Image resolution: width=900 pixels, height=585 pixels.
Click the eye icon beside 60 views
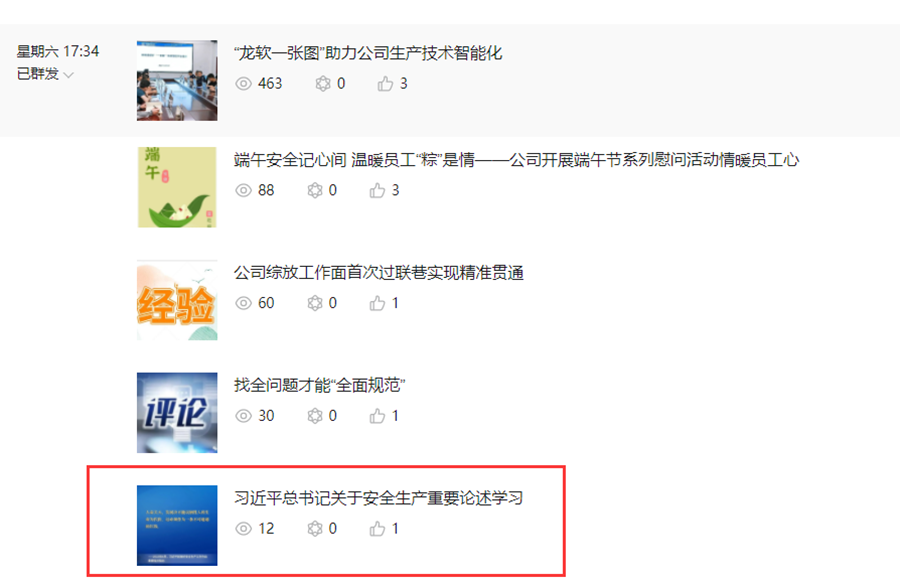[x=243, y=303]
